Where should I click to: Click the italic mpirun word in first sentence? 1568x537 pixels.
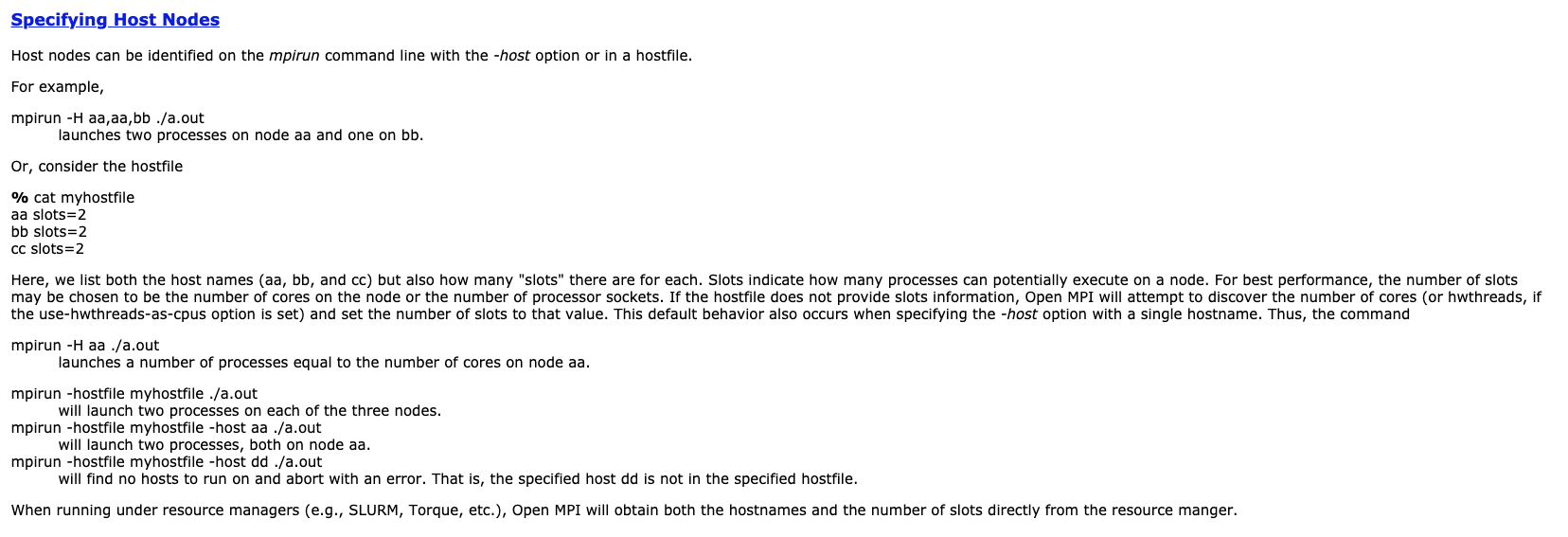coord(294,56)
